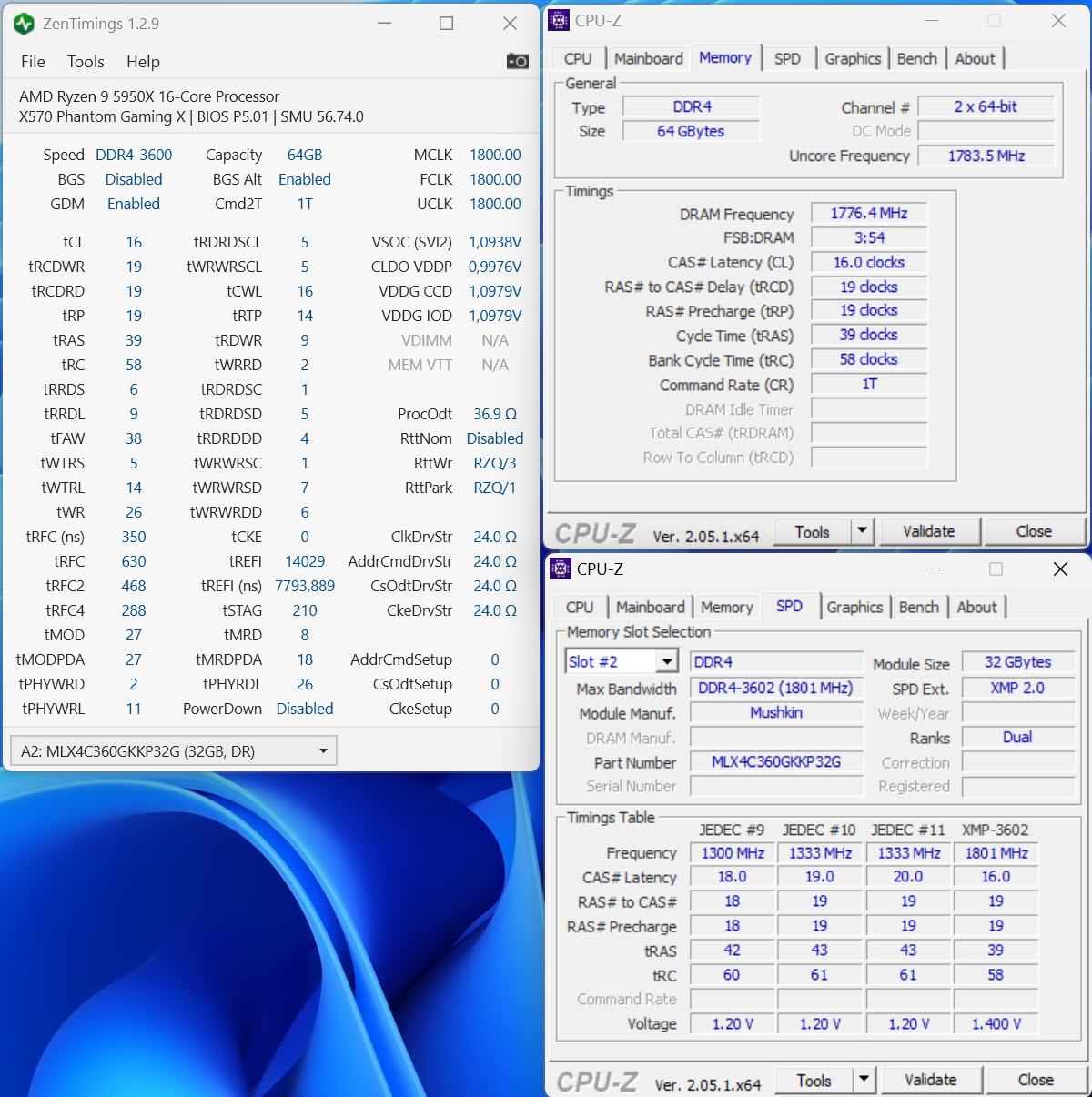Click the Max Bandwidth DDR4-3602 field
The width and height of the screenshot is (1092, 1097).
[775, 688]
